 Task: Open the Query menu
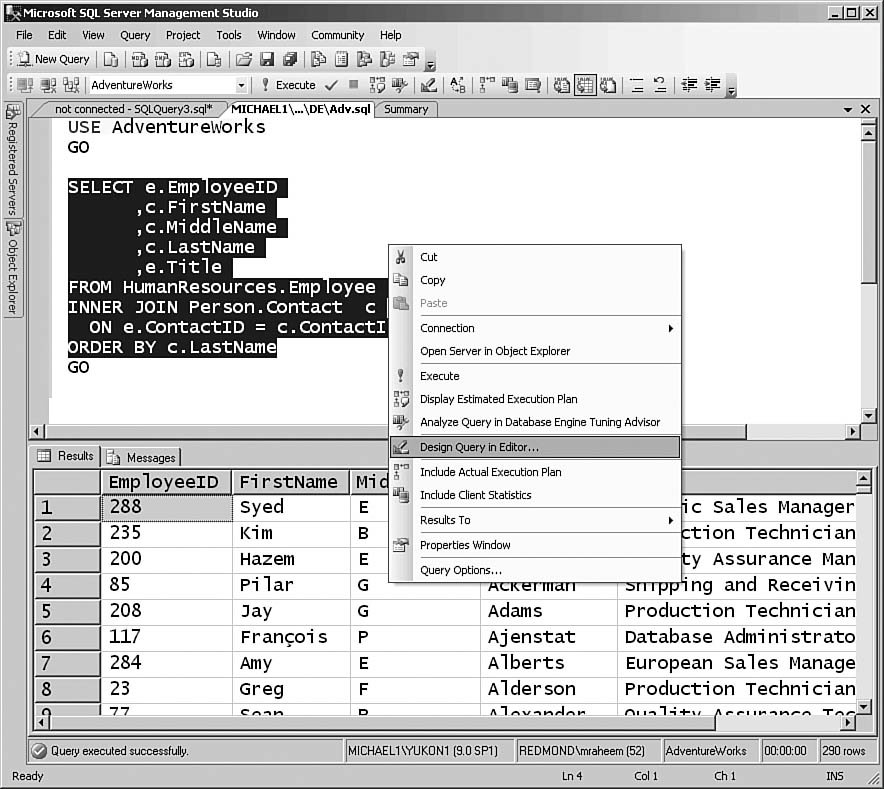135,35
